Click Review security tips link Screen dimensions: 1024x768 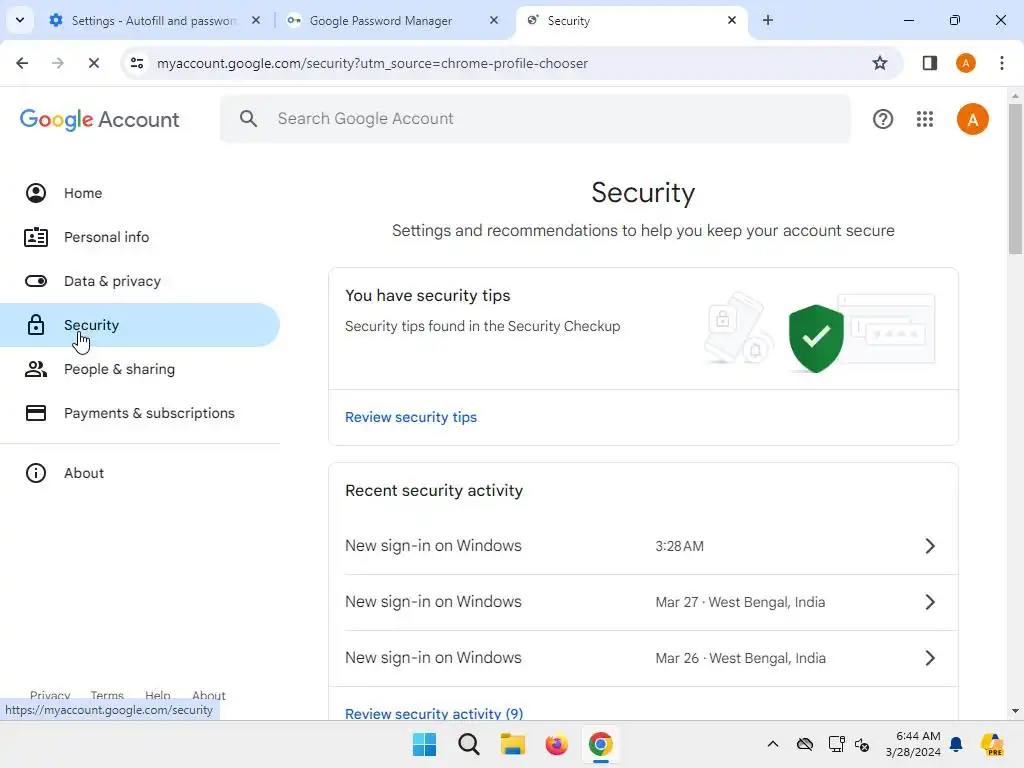click(411, 417)
